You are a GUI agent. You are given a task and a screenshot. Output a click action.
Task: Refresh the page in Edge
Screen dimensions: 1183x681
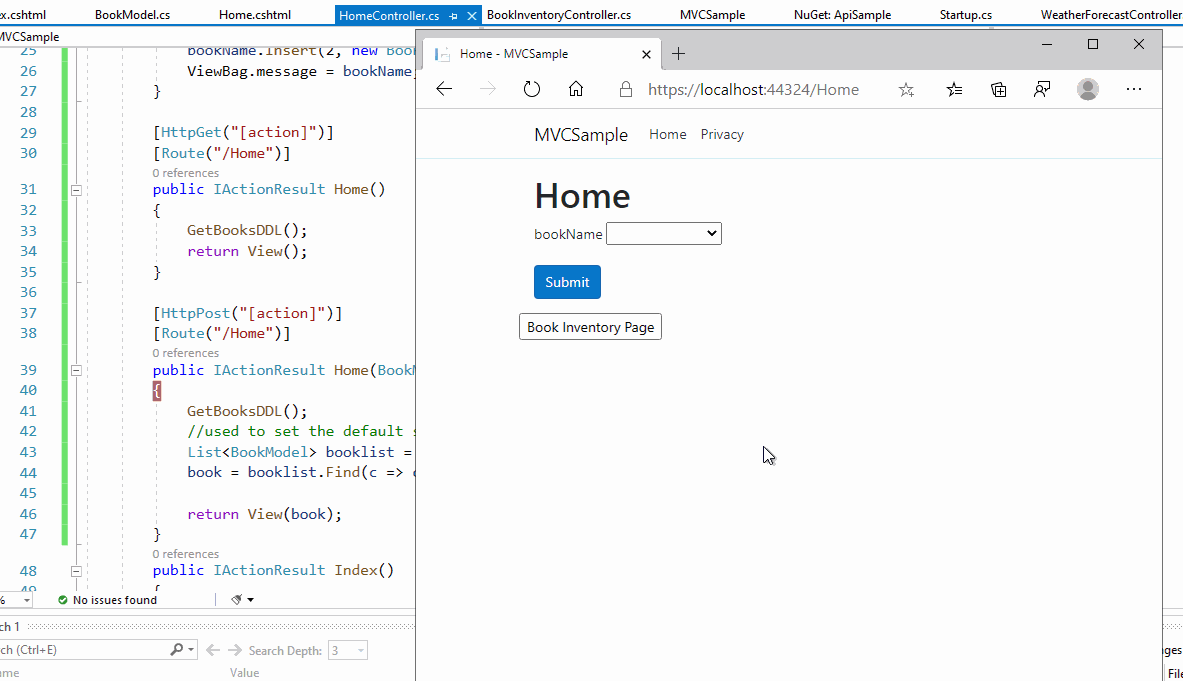coord(531,89)
